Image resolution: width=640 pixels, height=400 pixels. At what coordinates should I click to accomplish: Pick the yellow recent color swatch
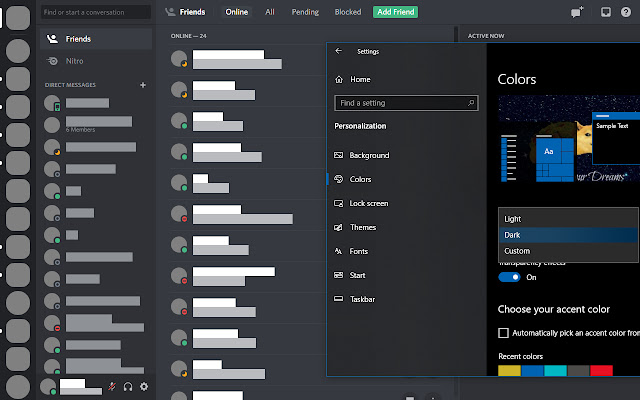point(509,370)
